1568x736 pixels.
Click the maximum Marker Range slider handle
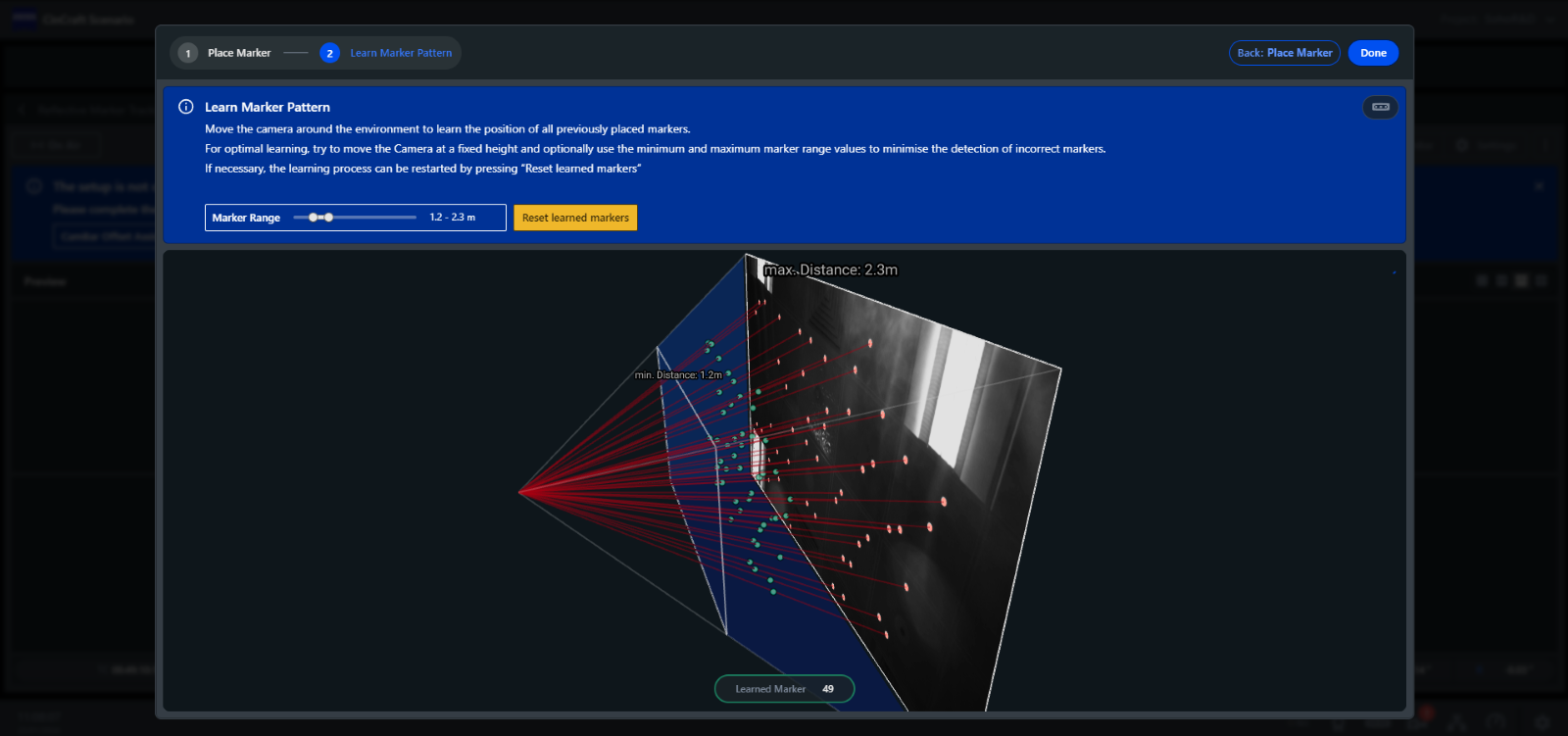pyautogui.click(x=329, y=218)
